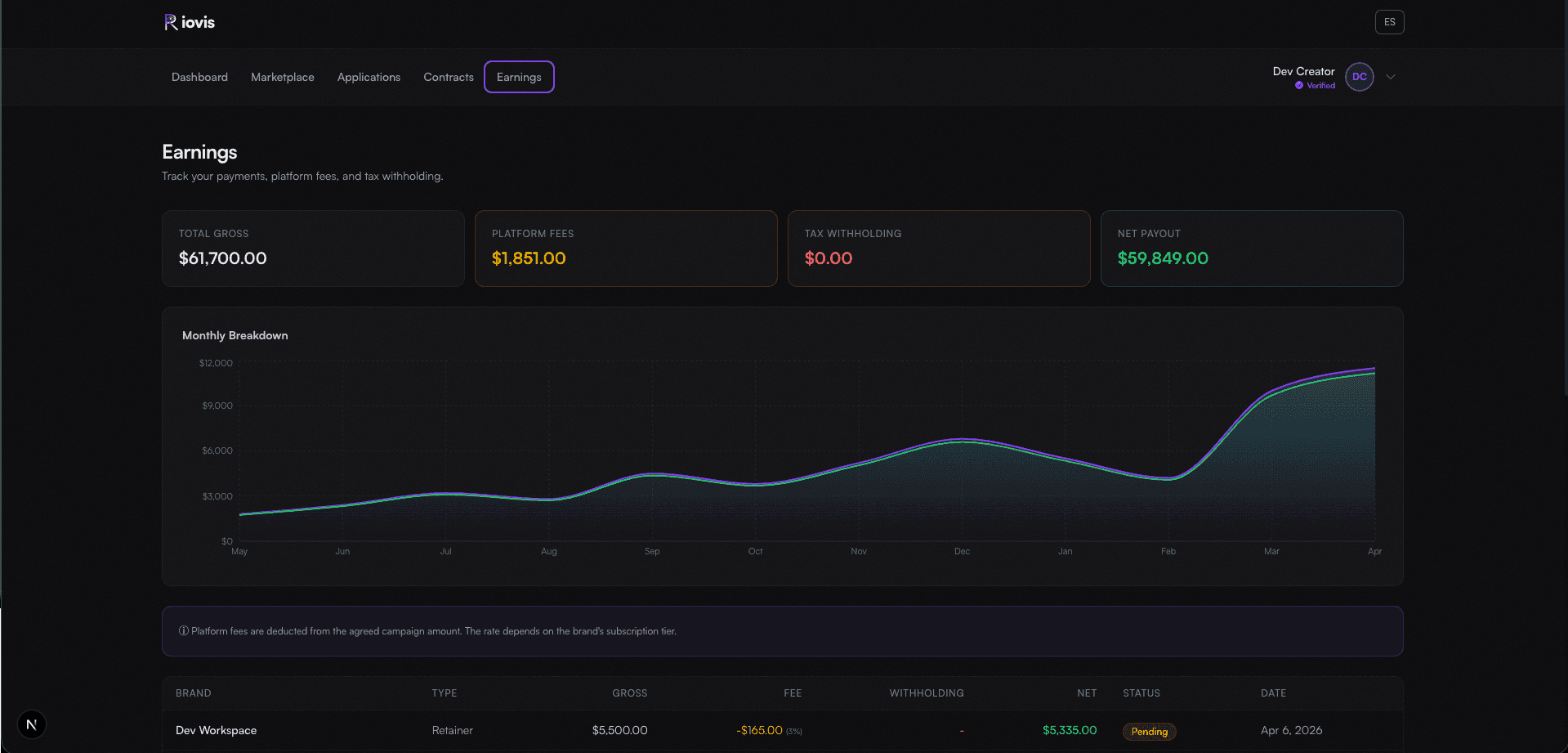This screenshot has height=753, width=1568.
Task: Select the Earnings tab
Action: tap(519, 77)
